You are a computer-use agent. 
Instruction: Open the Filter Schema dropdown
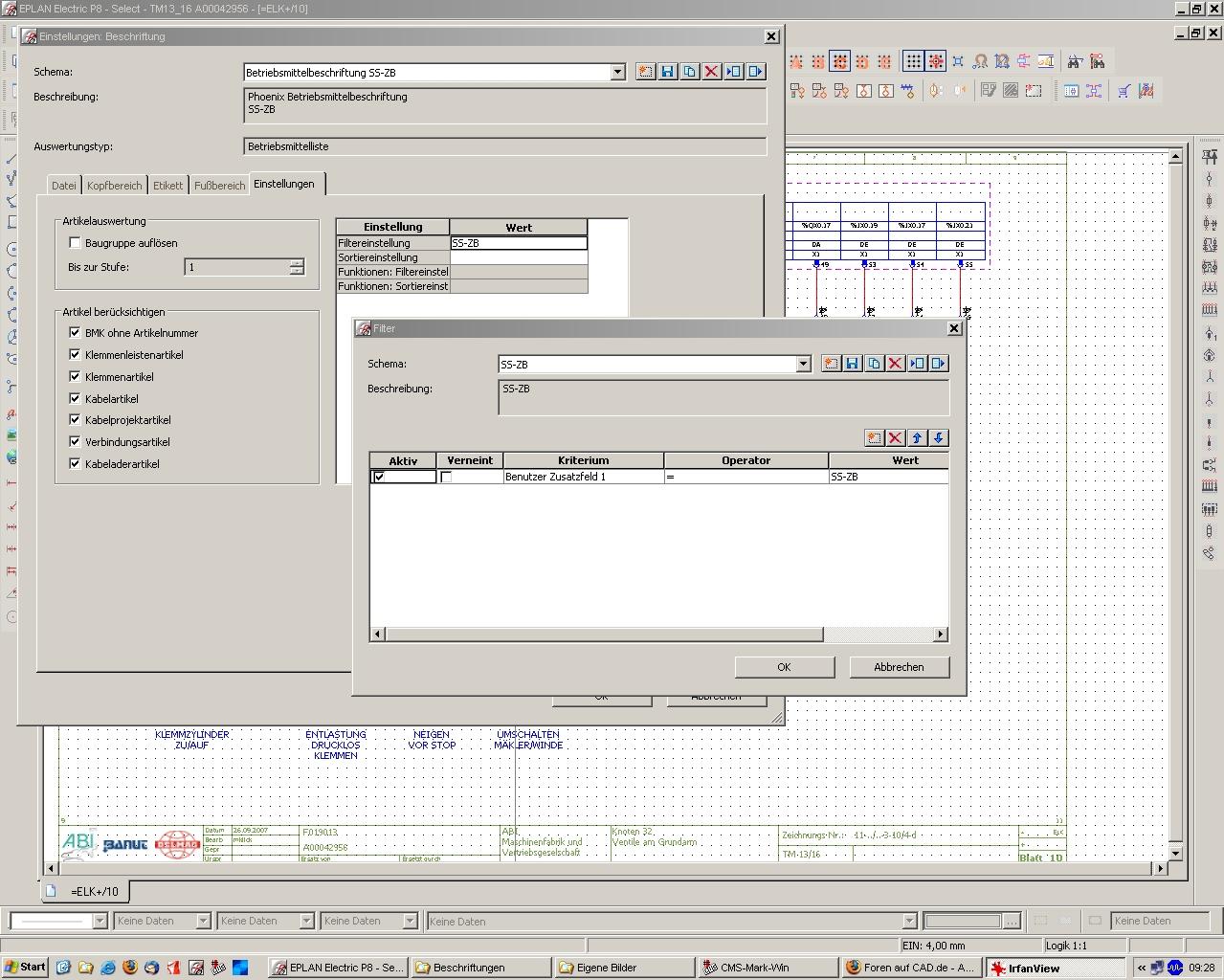pyautogui.click(x=803, y=364)
